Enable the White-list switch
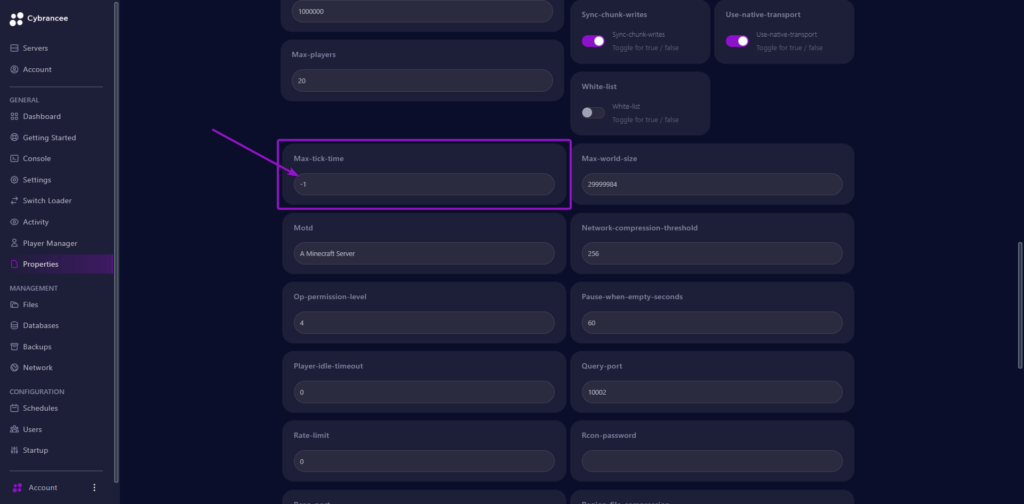Screen dimensions: 1024x504 click(x=593, y=113)
